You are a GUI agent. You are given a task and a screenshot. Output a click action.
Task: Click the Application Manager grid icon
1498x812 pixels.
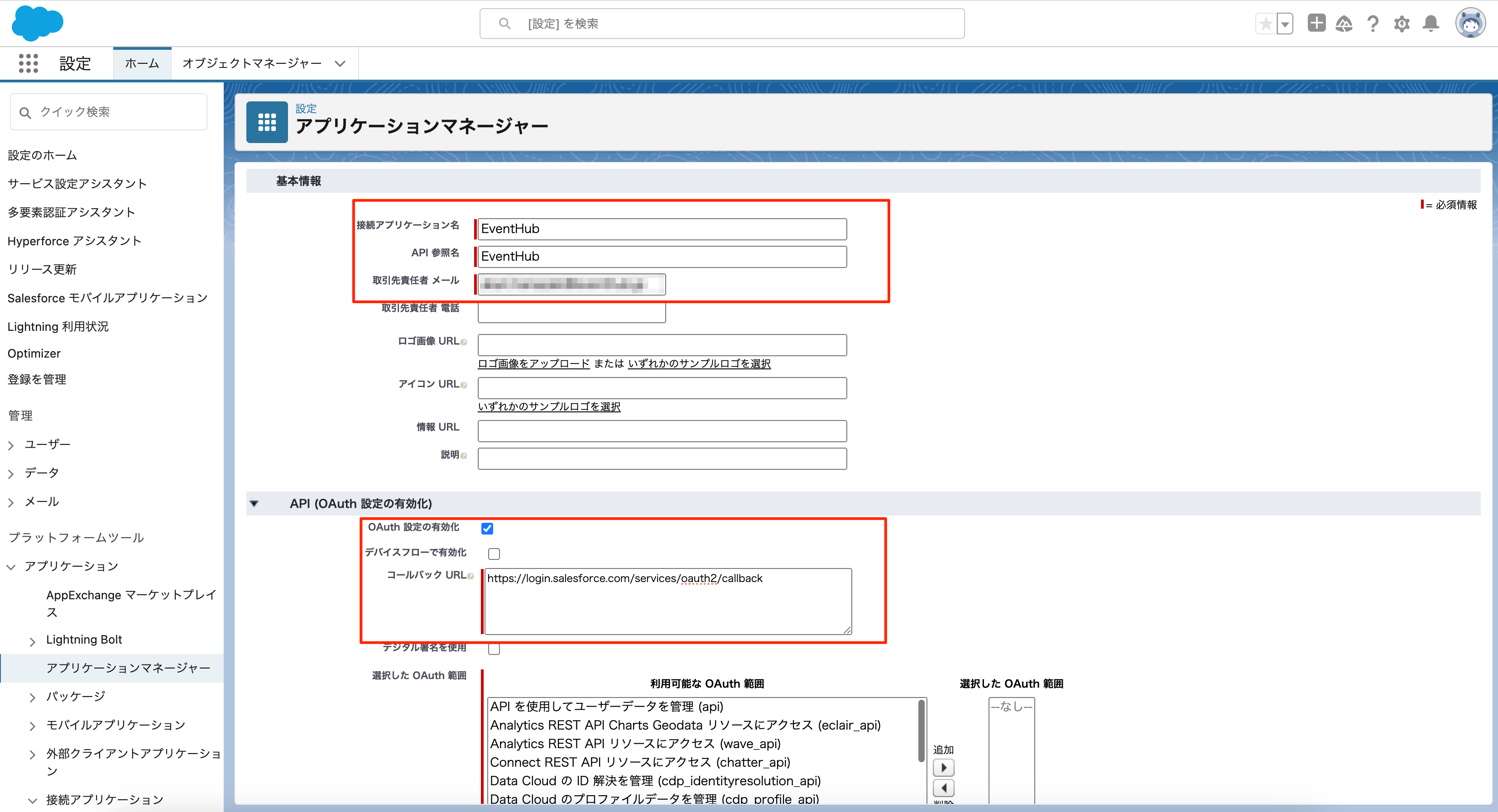point(267,122)
